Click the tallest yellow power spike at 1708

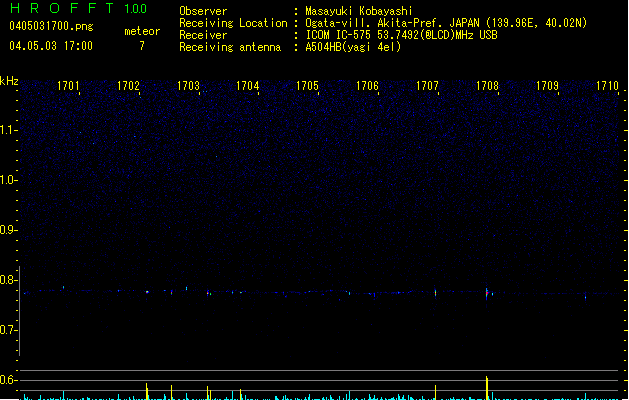pyautogui.click(x=487, y=388)
